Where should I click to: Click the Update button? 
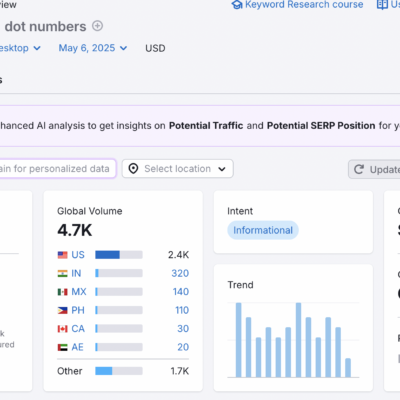click(x=374, y=169)
